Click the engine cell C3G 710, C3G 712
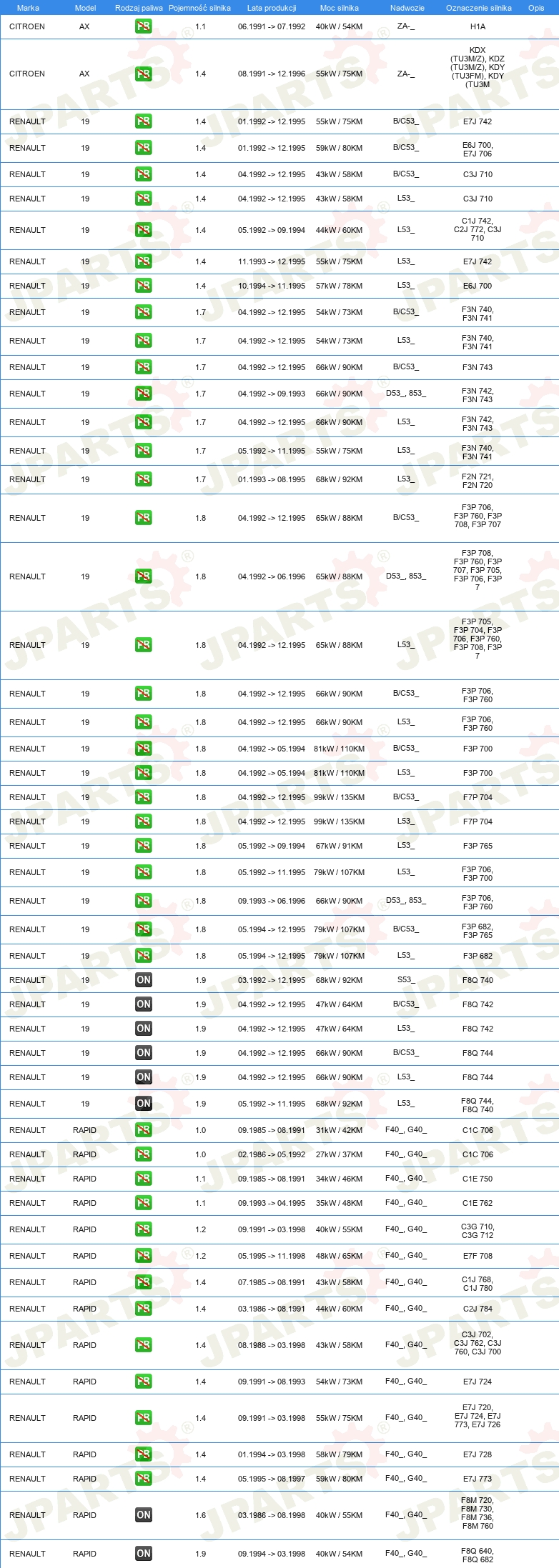Image resolution: width=559 pixels, height=1568 pixels. click(x=478, y=1231)
